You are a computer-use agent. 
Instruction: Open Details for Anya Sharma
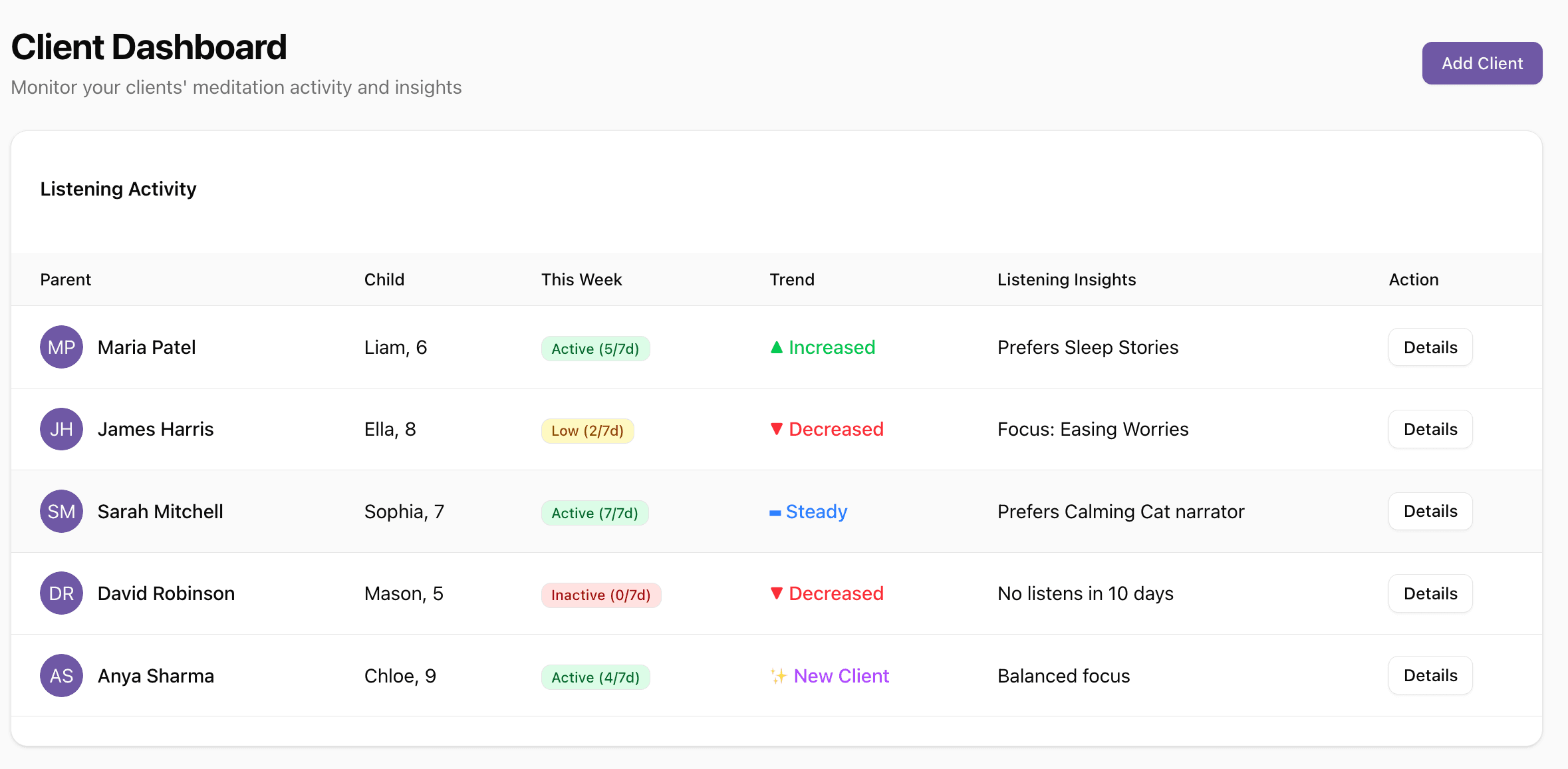[1430, 676]
